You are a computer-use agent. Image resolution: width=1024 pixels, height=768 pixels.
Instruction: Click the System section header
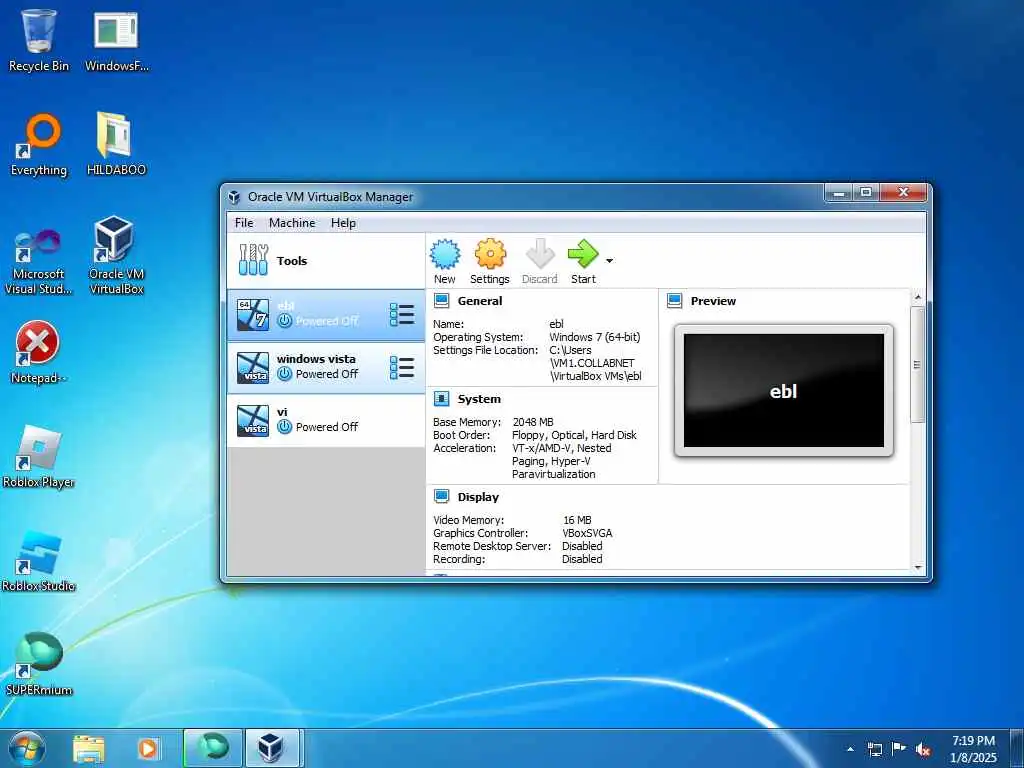click(x=479, y=399)
